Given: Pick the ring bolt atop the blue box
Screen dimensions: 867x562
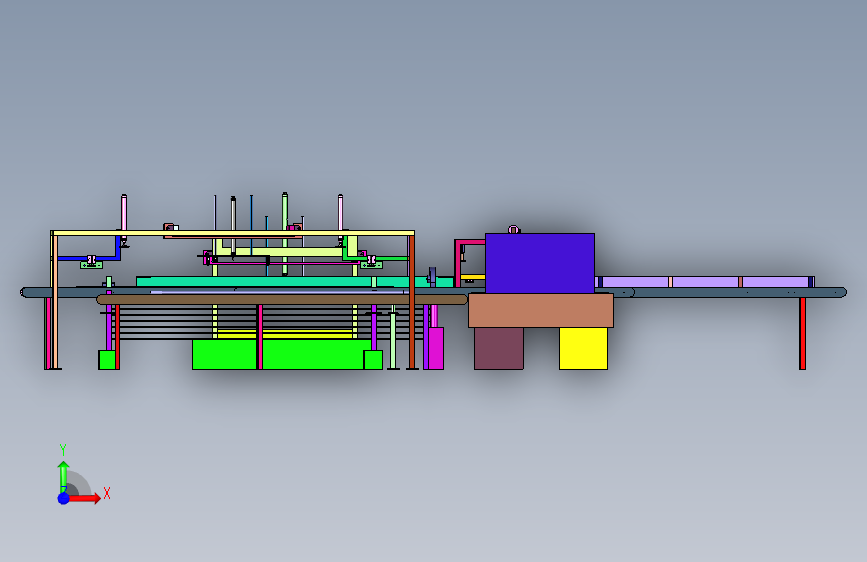Looking at the screenshot, I should pyautogui.click(x=513, y=230).
